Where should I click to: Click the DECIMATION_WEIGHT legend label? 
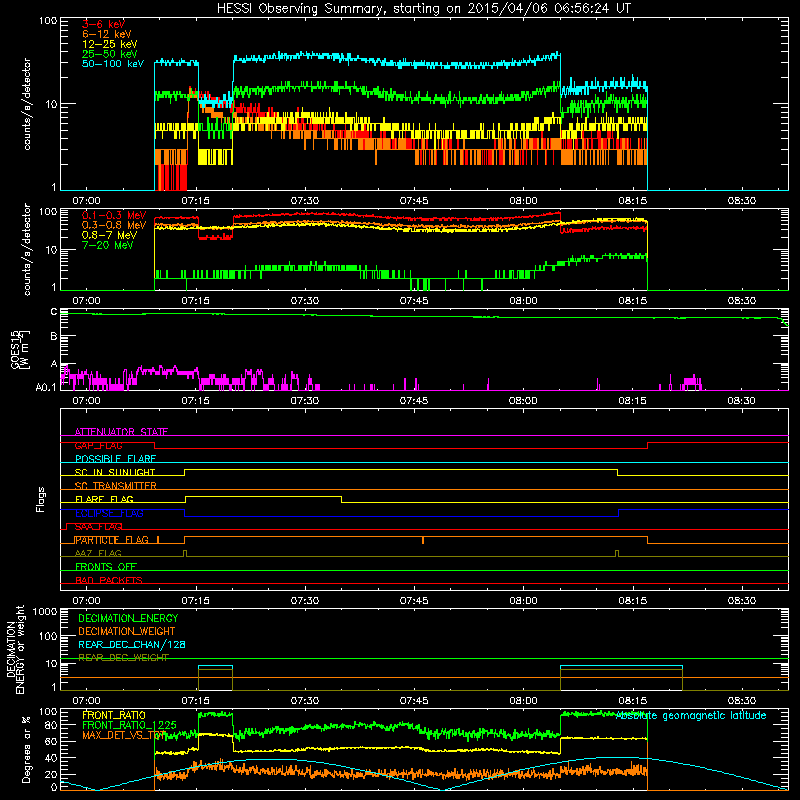coord(127,631)
